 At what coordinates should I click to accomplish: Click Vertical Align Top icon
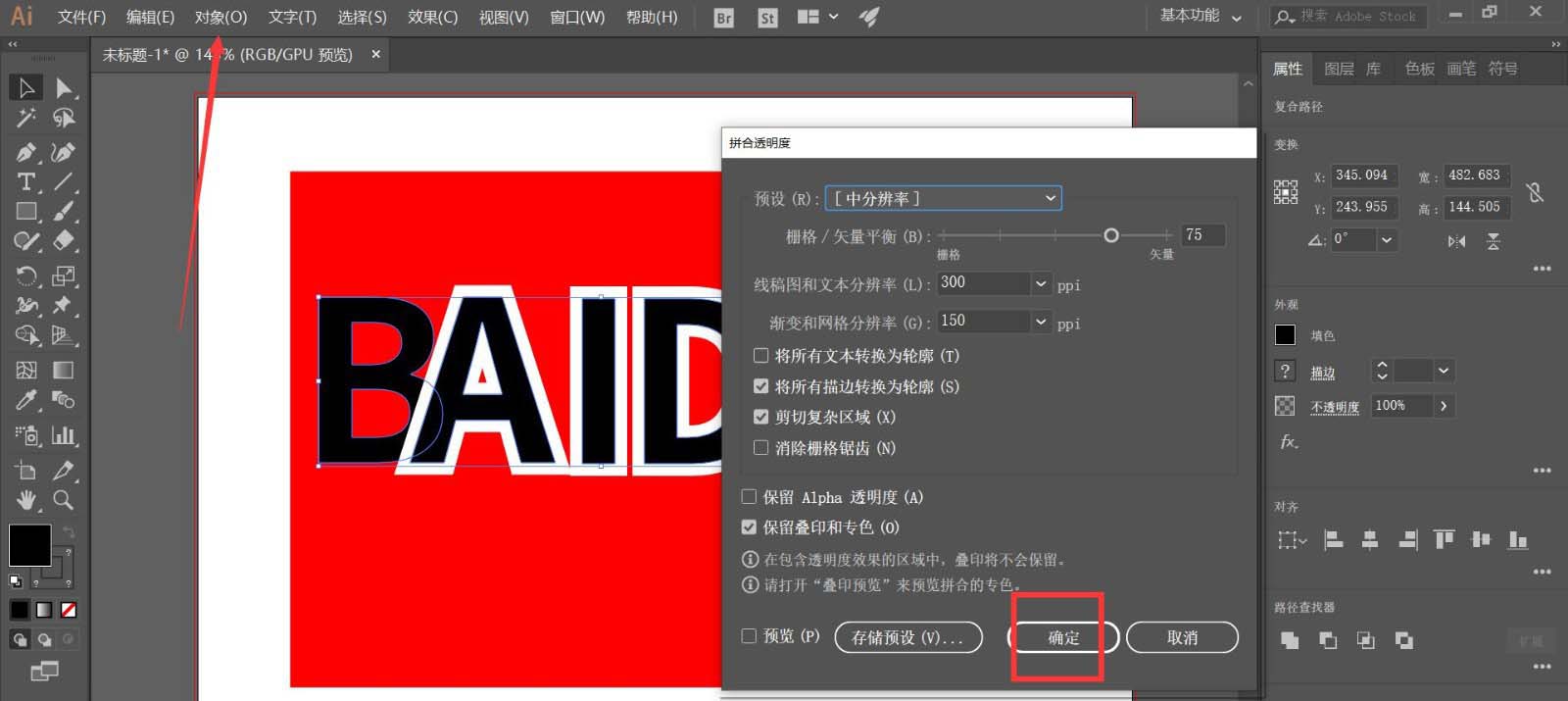tap(1444, 539)
